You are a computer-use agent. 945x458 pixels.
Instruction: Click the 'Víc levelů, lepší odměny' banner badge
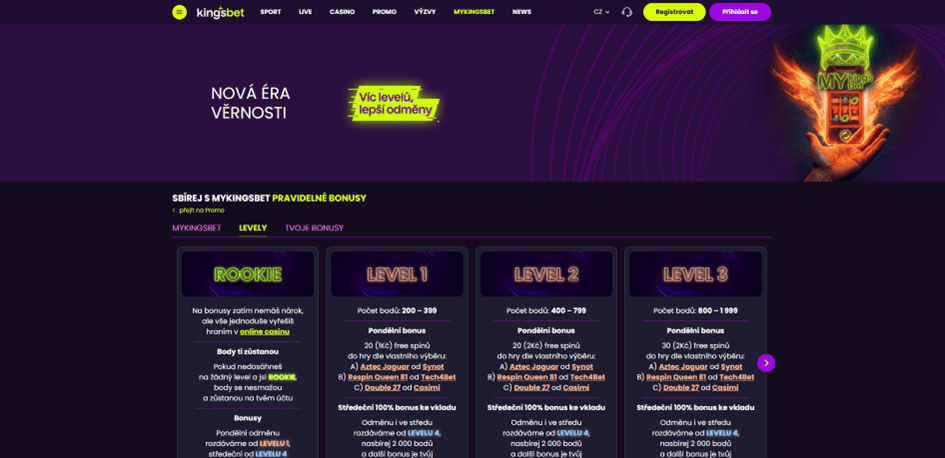click(x=394, y=104)
